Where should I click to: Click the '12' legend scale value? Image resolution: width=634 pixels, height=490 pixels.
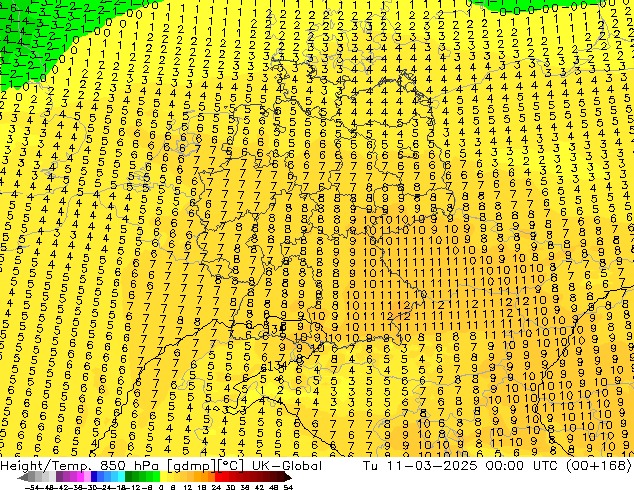click(188, 487)
